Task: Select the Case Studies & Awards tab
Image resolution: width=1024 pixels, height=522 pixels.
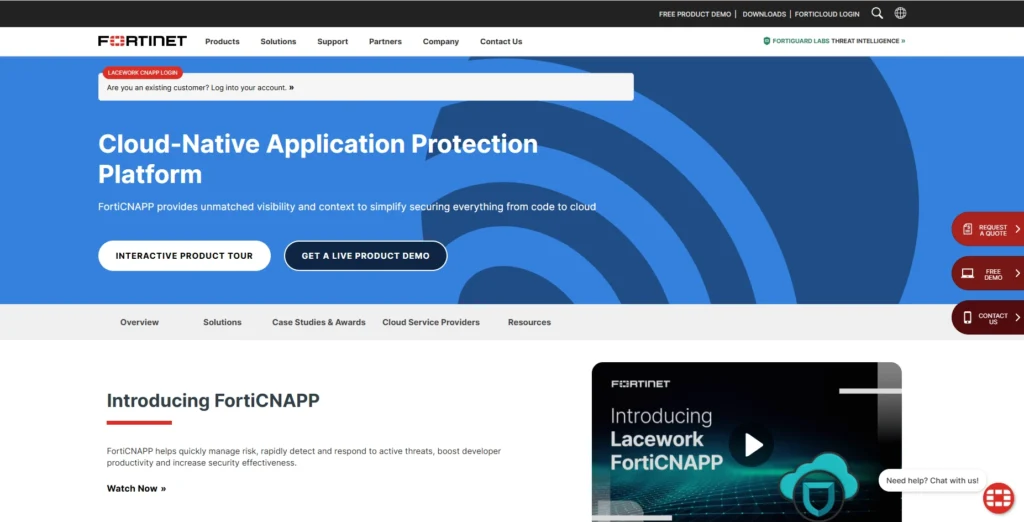Action: (319, 322)
